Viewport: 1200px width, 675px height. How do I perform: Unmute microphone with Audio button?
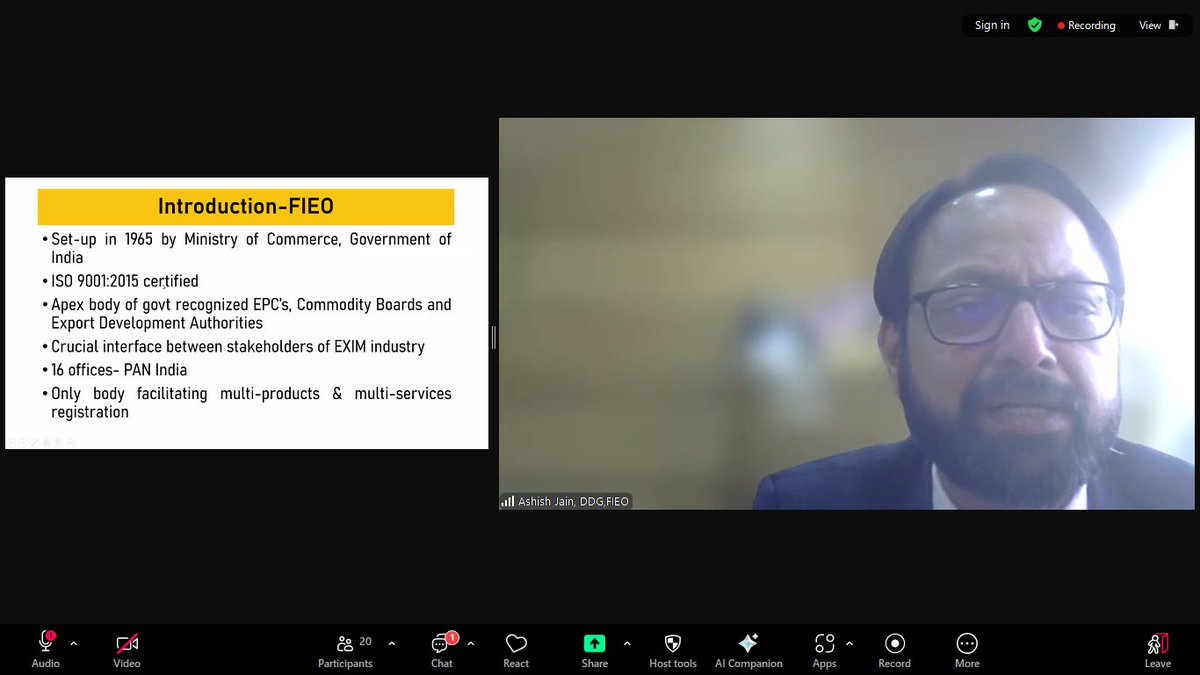46,649
